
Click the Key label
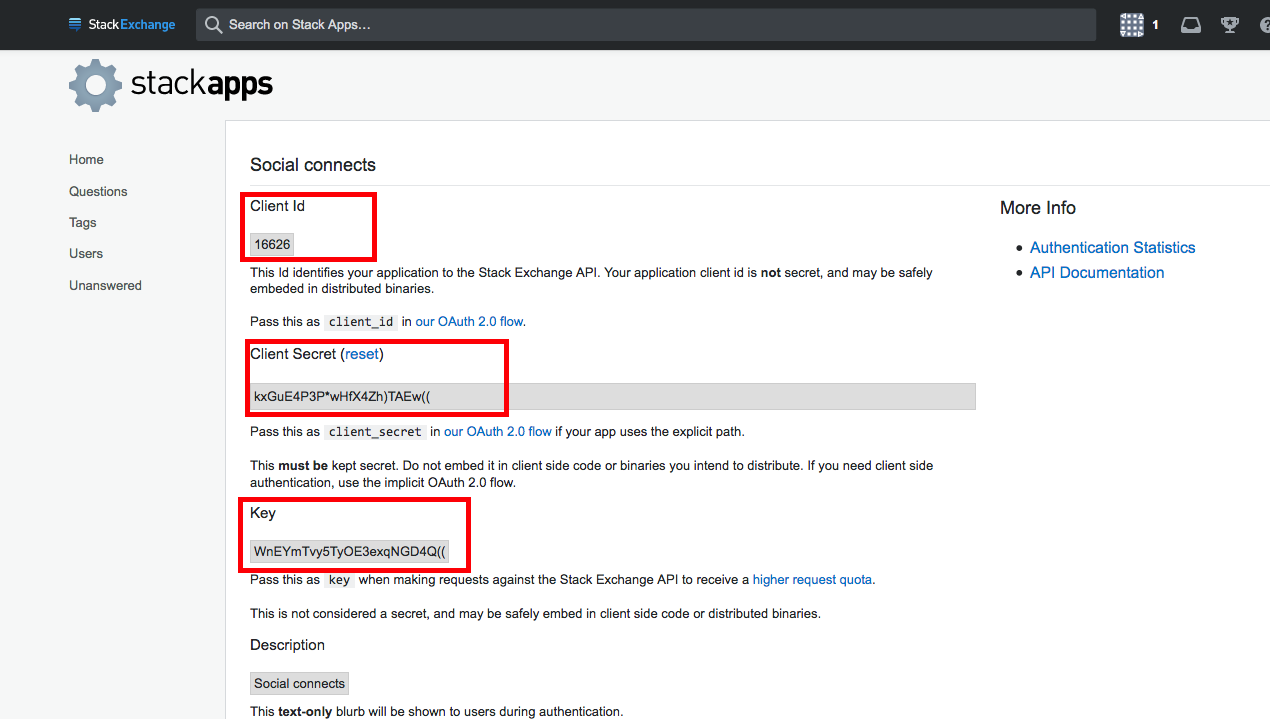click(x=263, y=513)
